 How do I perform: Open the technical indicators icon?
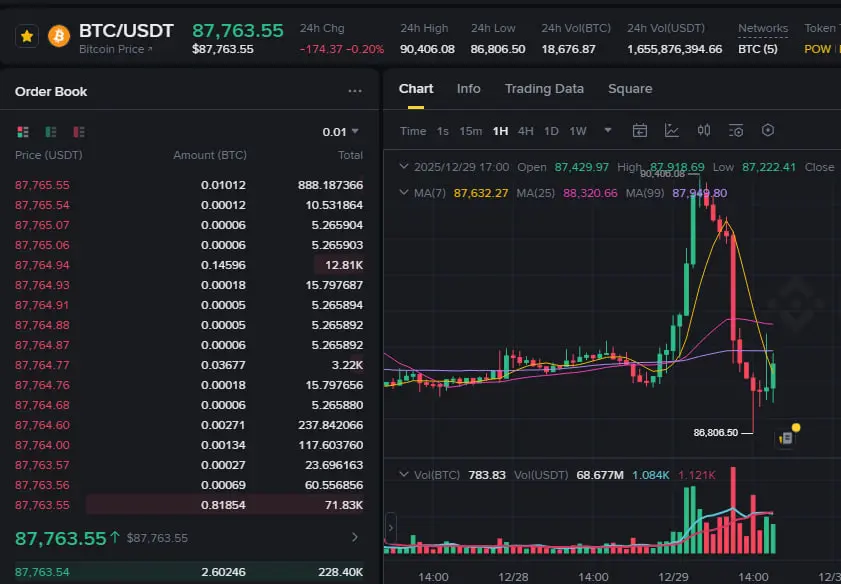click(672, 130)
